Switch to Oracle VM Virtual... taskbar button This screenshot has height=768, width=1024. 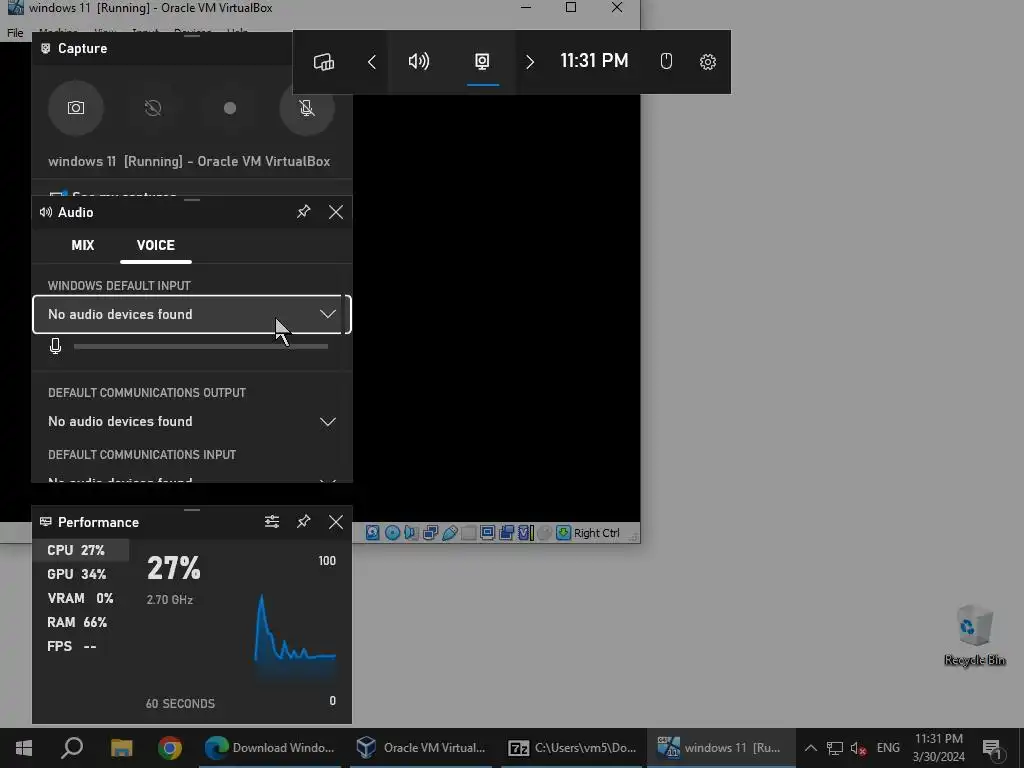click(421, 748)
